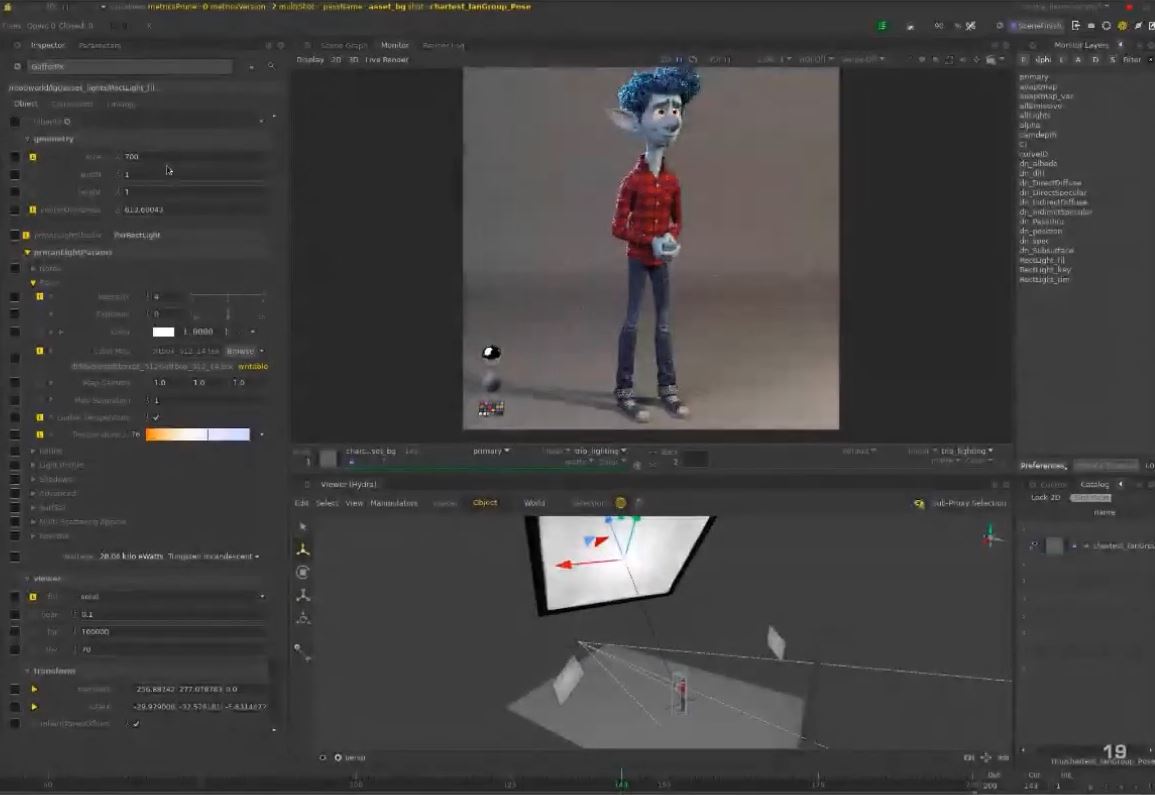This screenshot has width=1155, height=795.
Task: Open the primary dropdown below Monitor
Action: [x=491, y=451]
